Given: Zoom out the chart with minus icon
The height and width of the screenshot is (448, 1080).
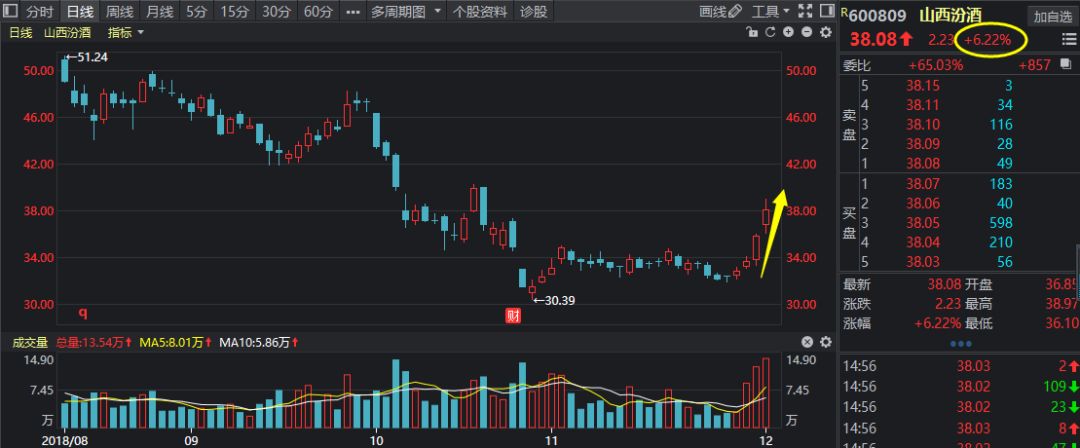Looking at the screenshot, I should tap(807, 32).
